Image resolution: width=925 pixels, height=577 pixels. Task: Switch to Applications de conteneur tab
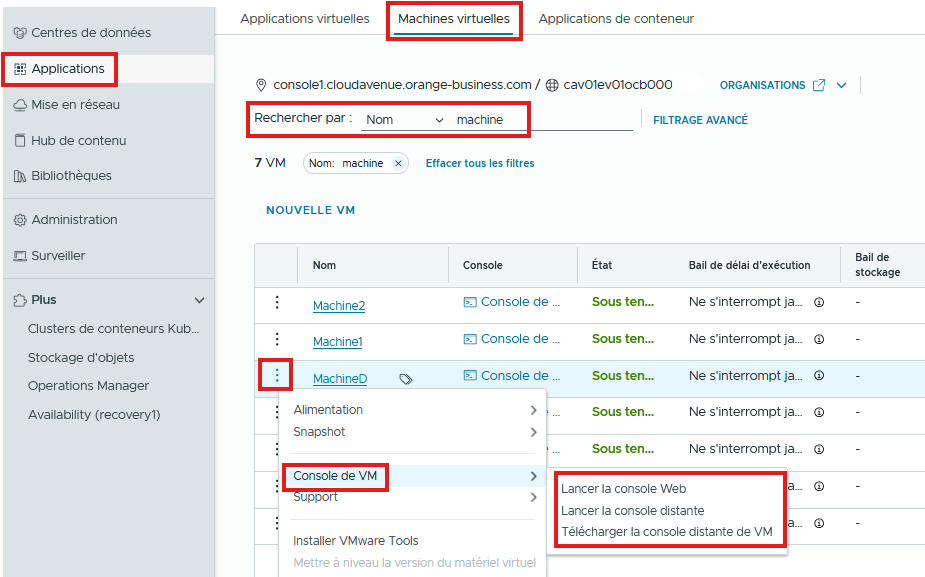(x=616, y=19)
